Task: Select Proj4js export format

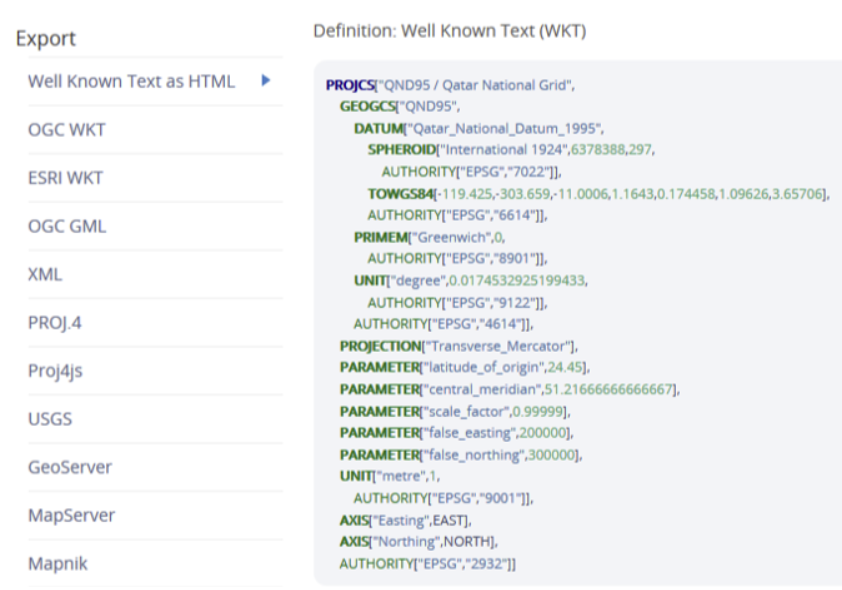Action: pyautogui.click(x=55, y=370)
